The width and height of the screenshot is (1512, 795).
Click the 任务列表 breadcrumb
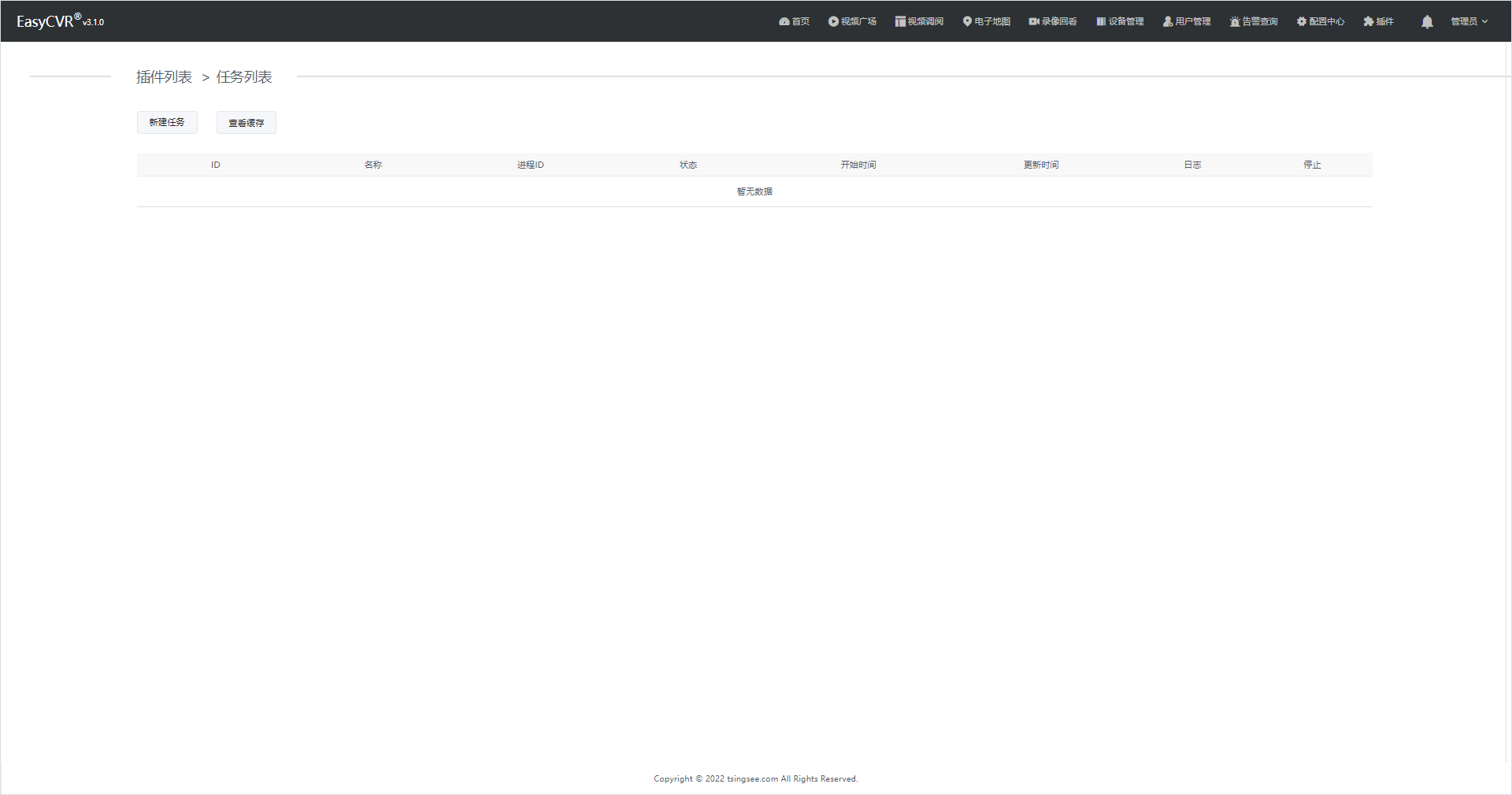(244, 76)
